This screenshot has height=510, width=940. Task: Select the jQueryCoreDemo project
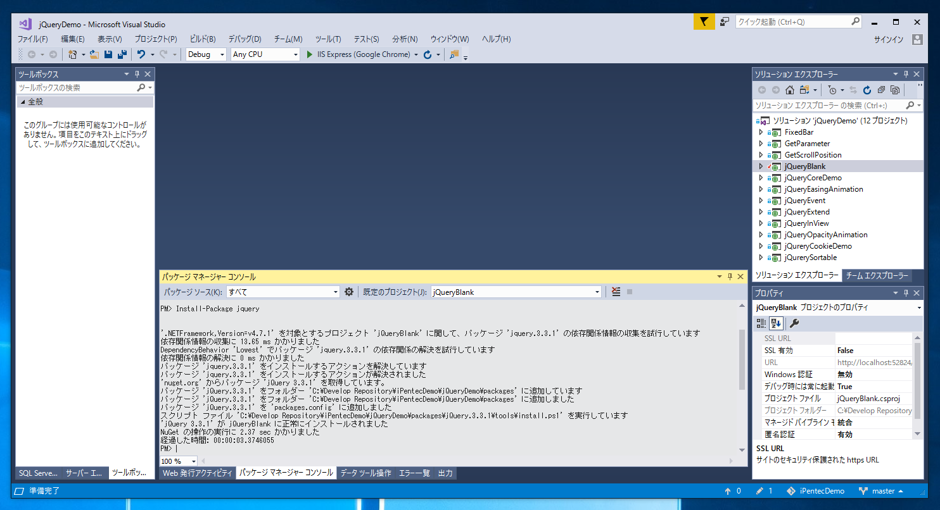pos(813,178)
